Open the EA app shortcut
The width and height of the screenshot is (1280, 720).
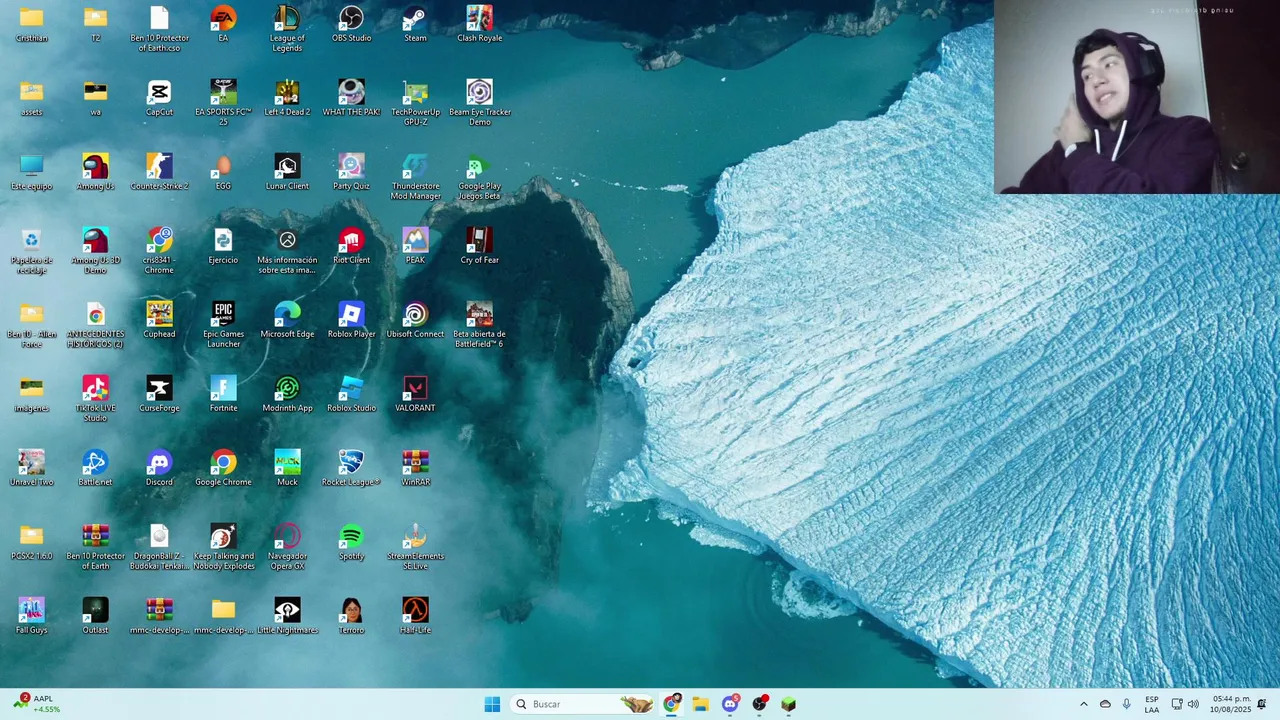[x=223, y=24]
